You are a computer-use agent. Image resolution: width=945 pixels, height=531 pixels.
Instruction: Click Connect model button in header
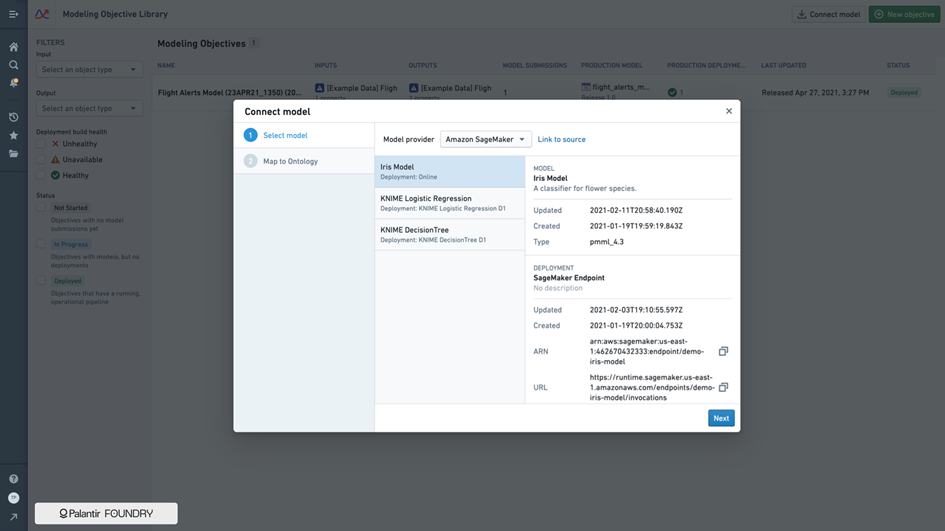(829, 14)
